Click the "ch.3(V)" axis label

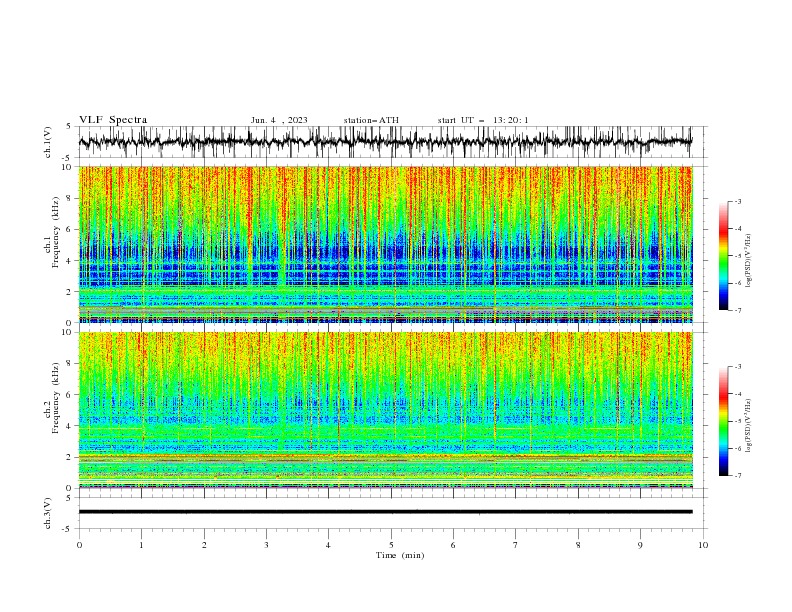click(x=48, y=513)
